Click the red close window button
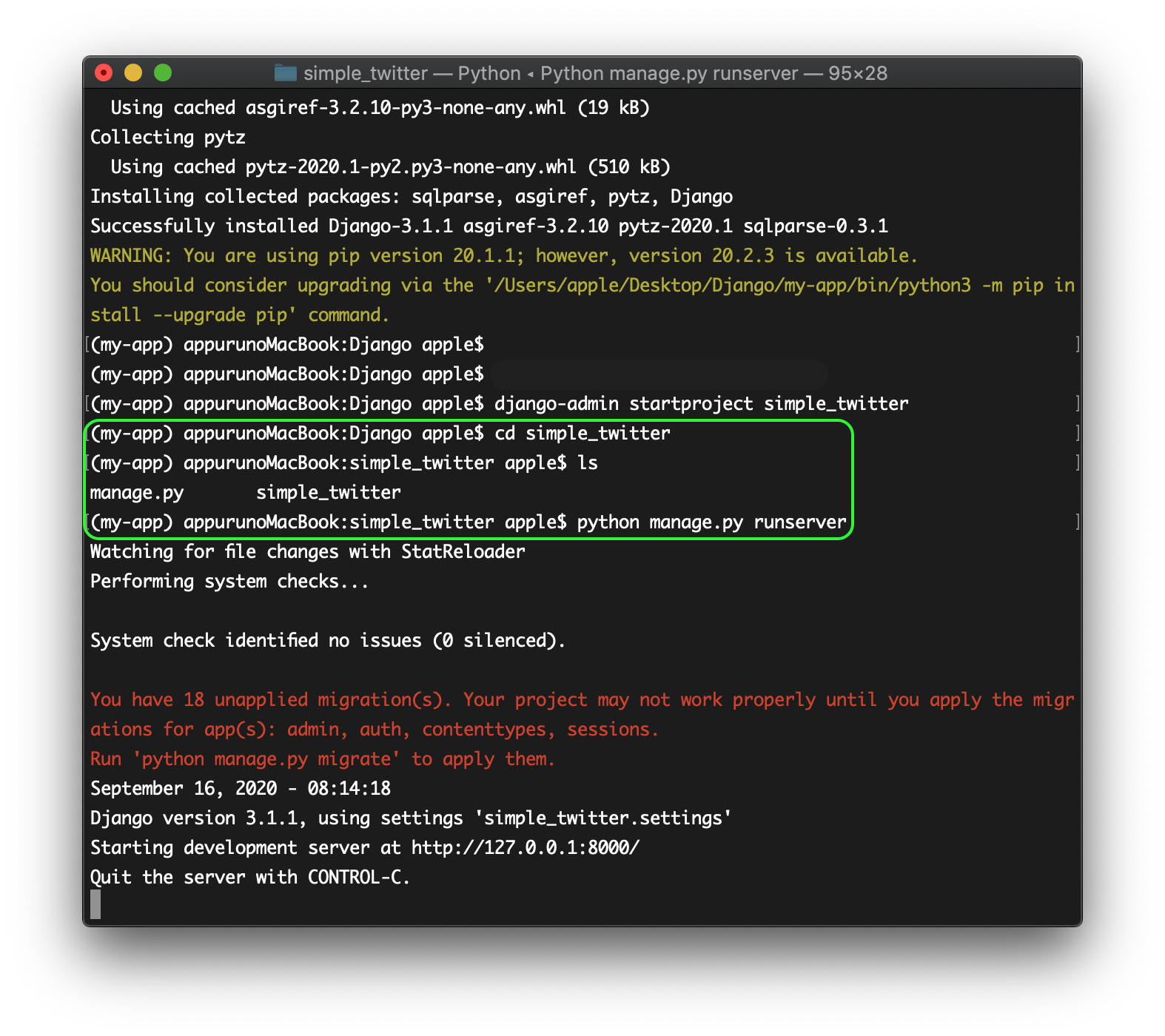This screenshot has height=1036, width=1165. (104, 73)
